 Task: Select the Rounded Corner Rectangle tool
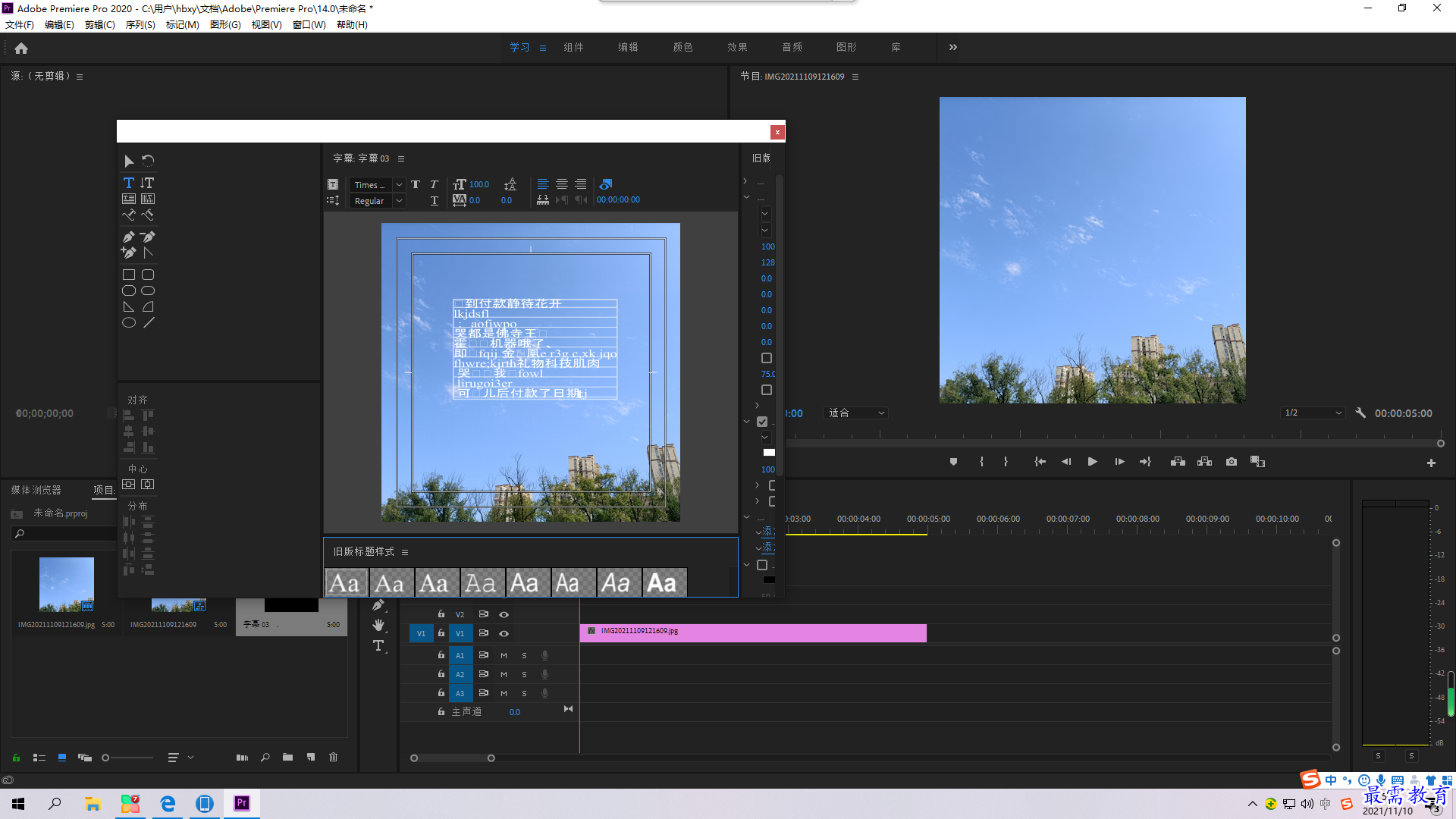pos(148,275)
